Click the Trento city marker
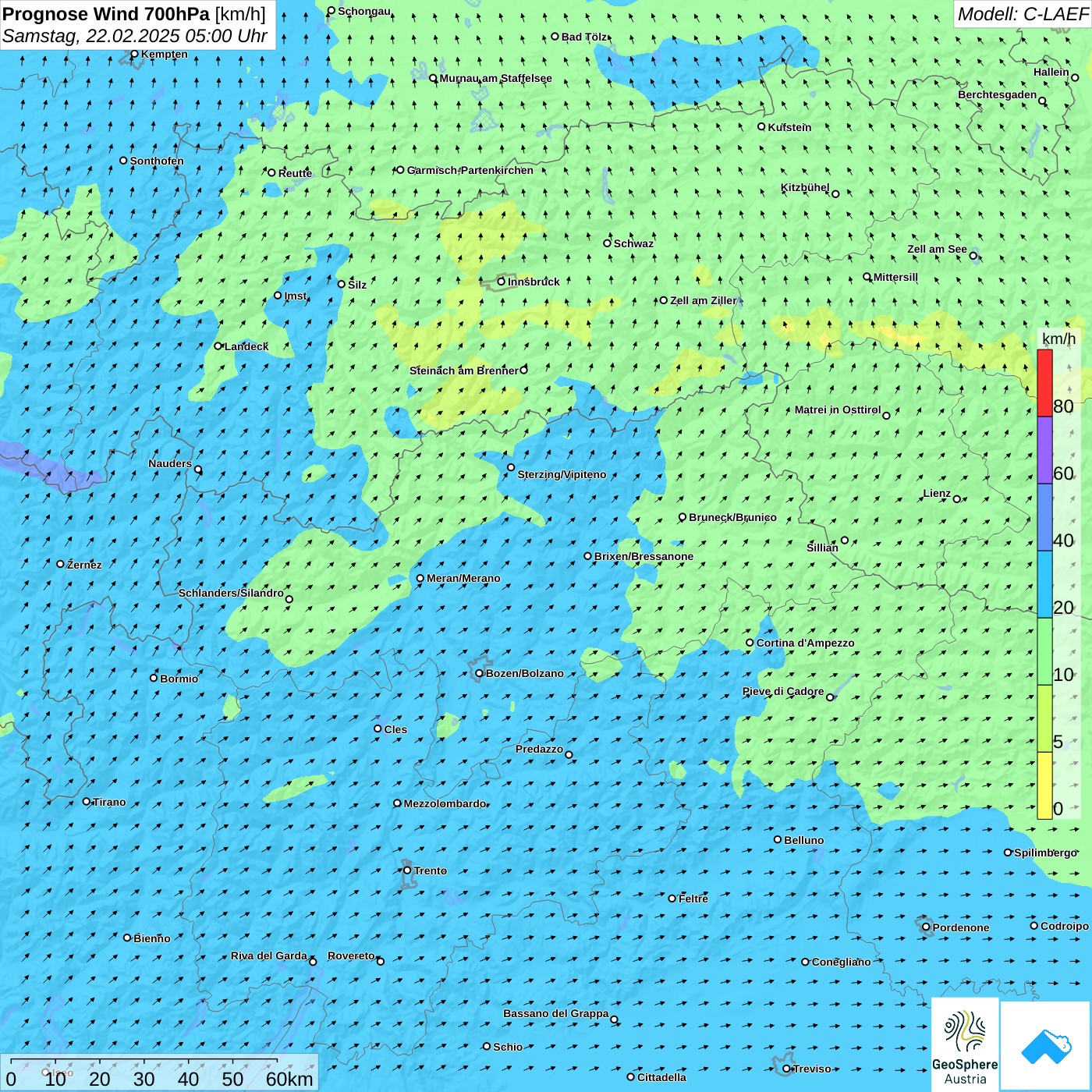The width and height of the screenshot is (1092, 1092). 407,870
